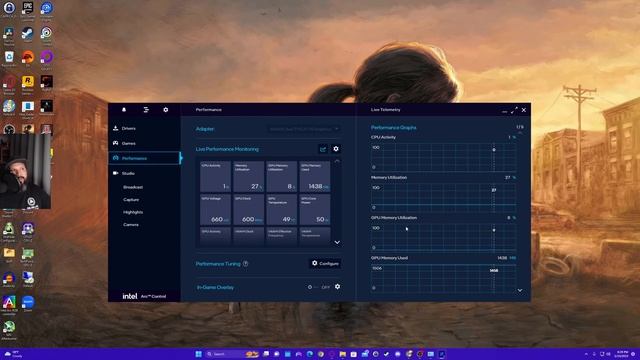The image size is (640, 360).
Task: Select the GPU Core Power 50 tile
Action: click(x=315, y=209)
